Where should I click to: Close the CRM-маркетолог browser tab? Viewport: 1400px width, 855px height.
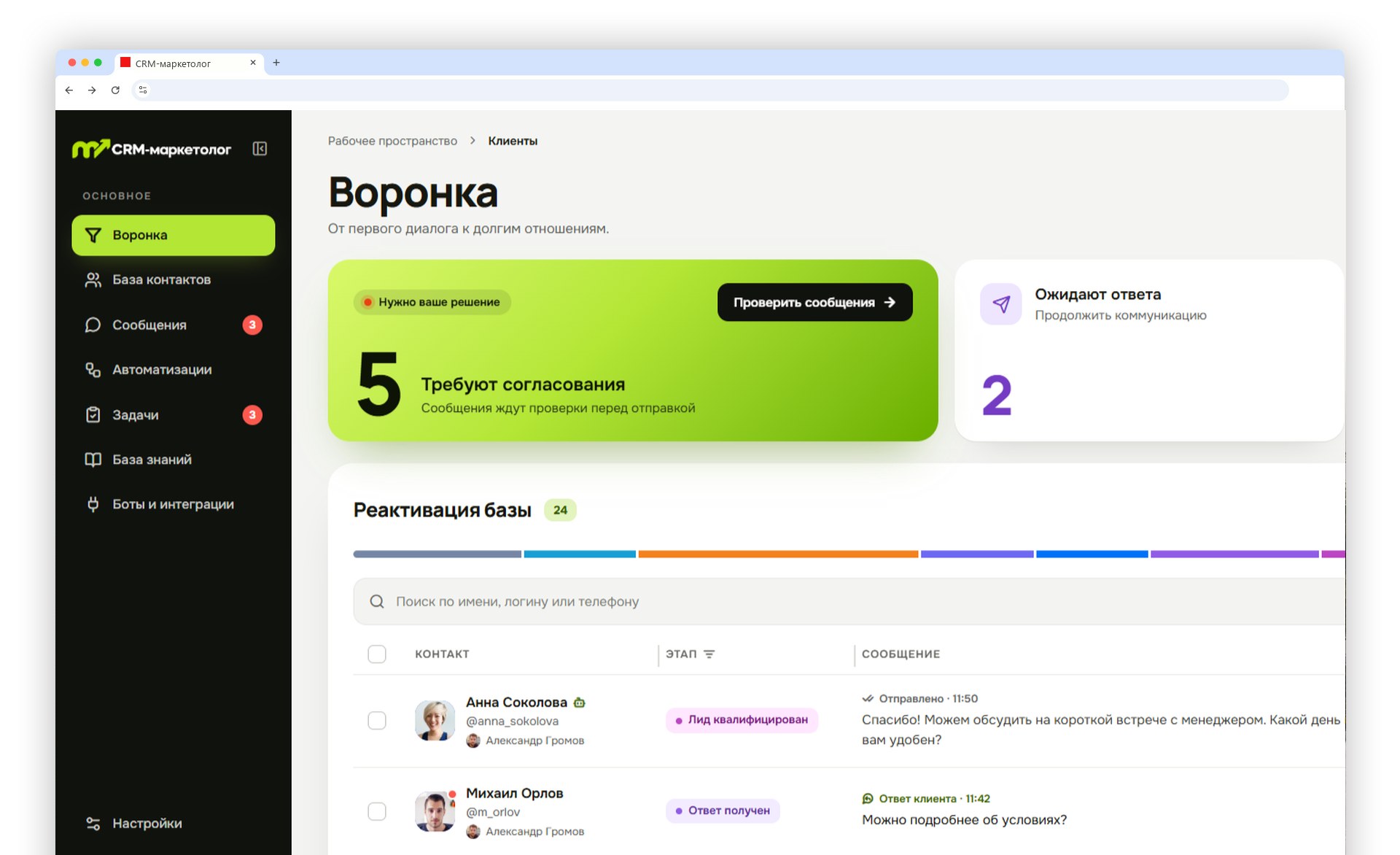(x=253, y=63)
